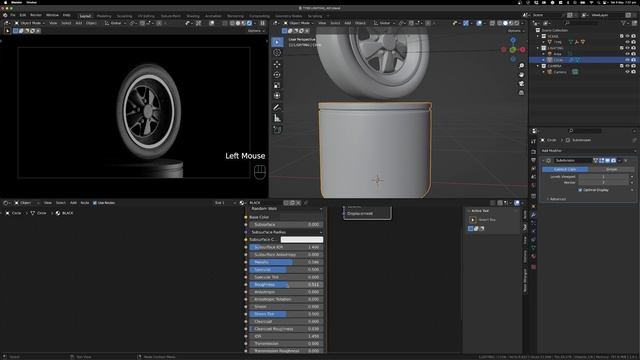Open Options dropdown in left viewport

click(256, 31)
